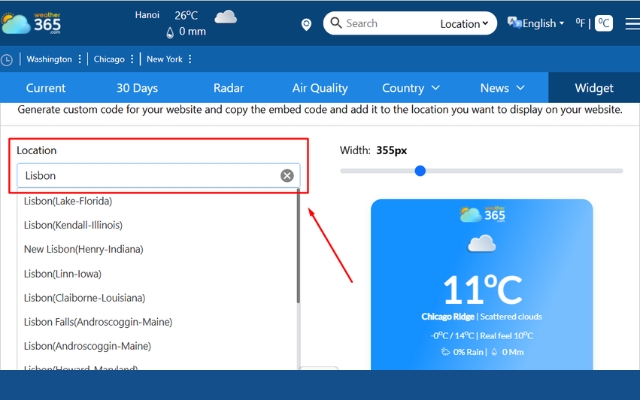Choose Lisbon(Claiborne-Louisiana) suggestion
The height and width of the screenshot is (400, 640).
coord(84,298)
